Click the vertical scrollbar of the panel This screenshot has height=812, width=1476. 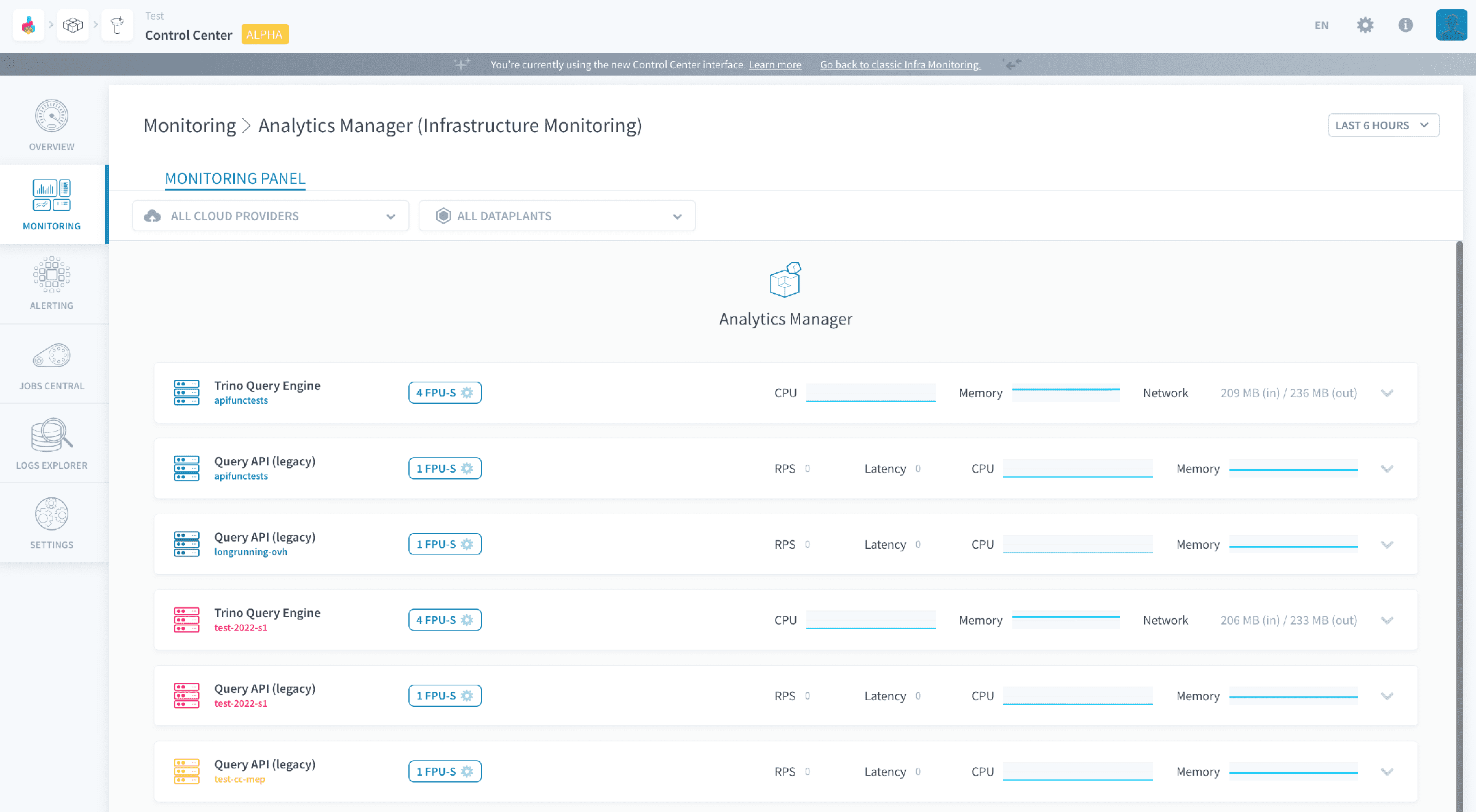[1459, 526]
